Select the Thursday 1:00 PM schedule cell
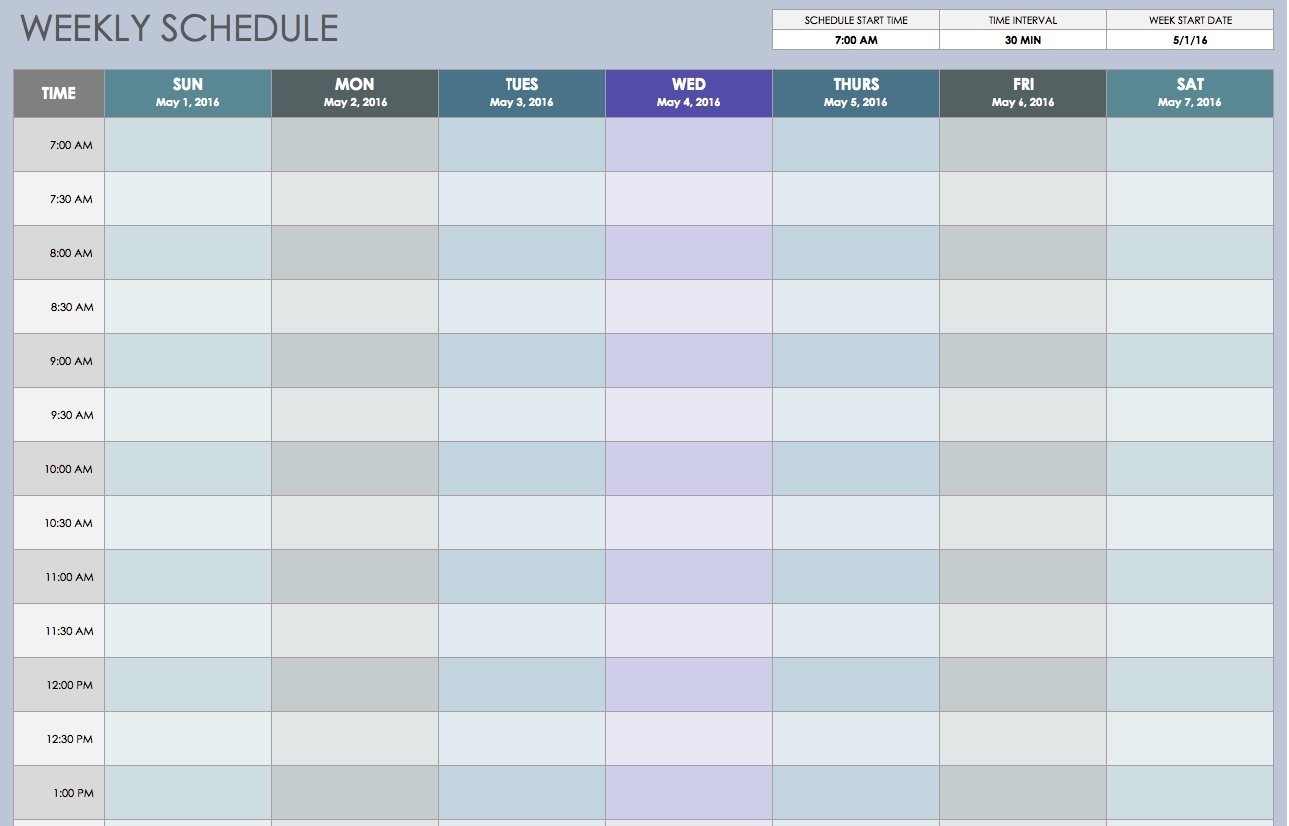Image resolution: width=1289 pixels, height=826 pixels. 855,793
